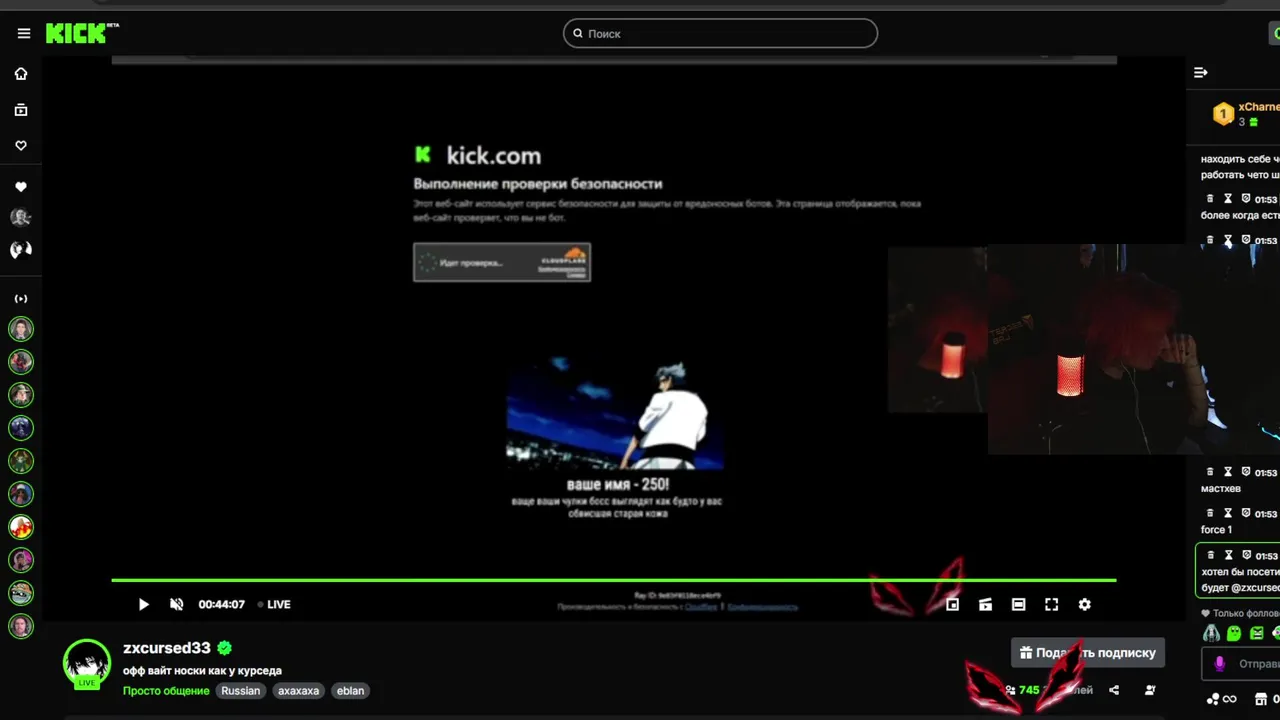
Task: Jump to LIVE position
Action: [x=274, y=604]
